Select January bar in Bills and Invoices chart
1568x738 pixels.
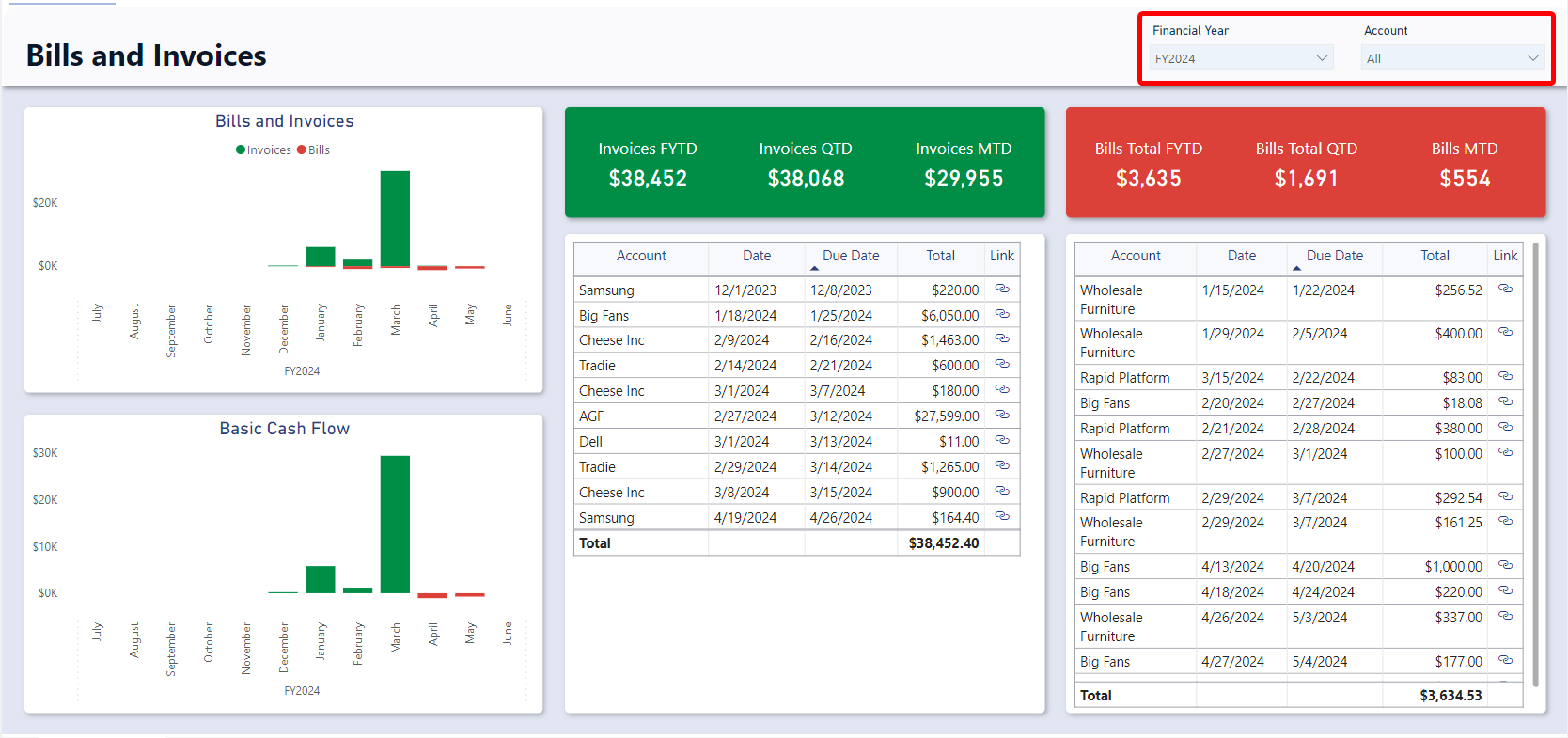[321, 257]
